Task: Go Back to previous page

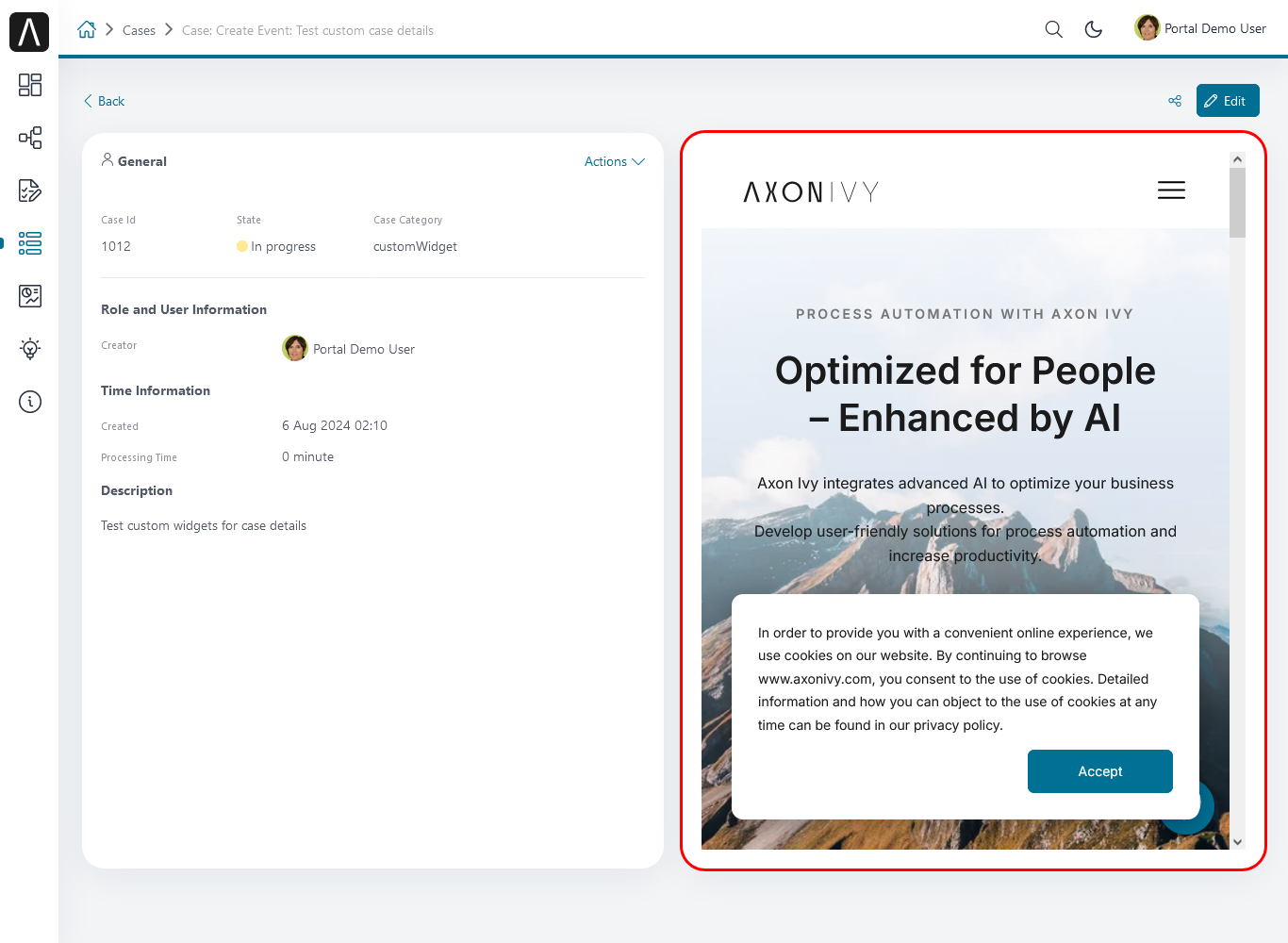Action: [104, 101]
